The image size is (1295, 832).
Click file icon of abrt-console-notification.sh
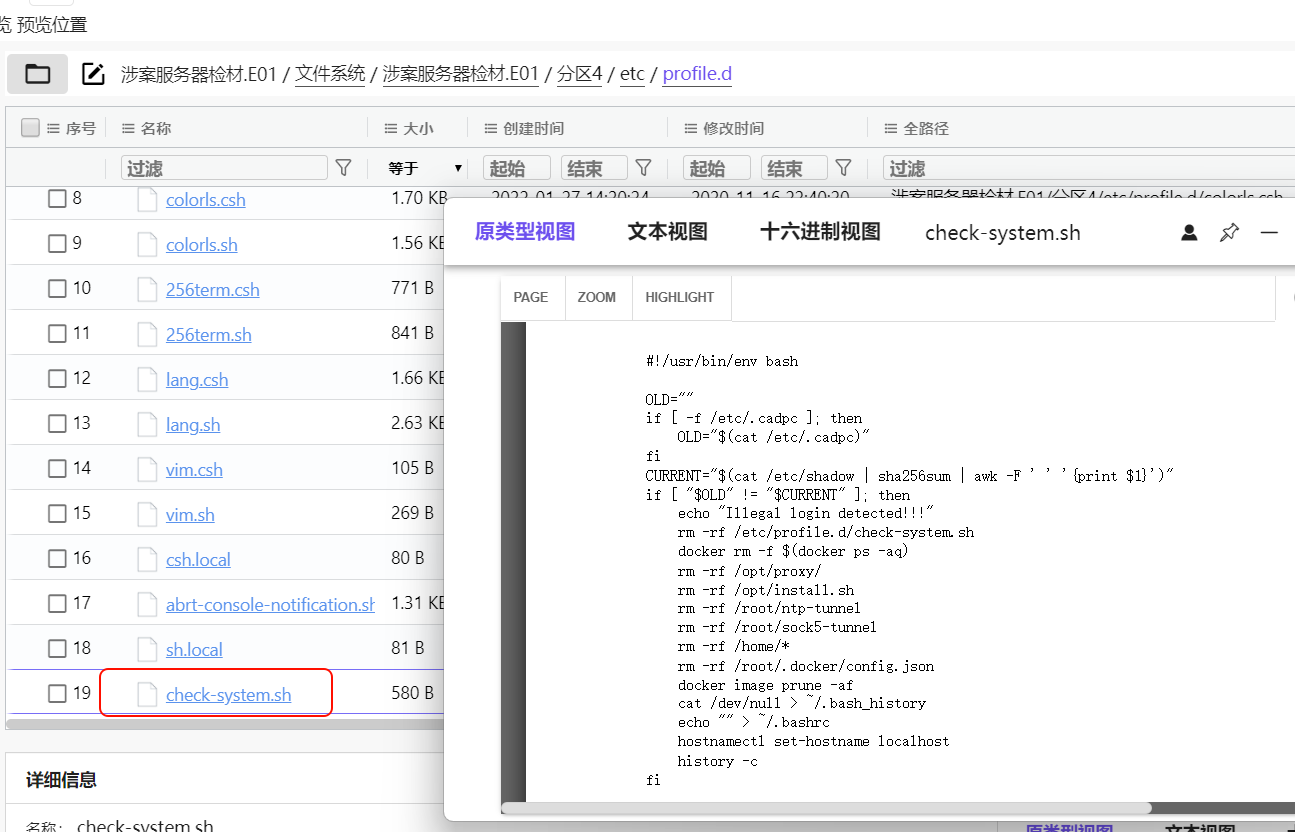[x=147, y=604]
